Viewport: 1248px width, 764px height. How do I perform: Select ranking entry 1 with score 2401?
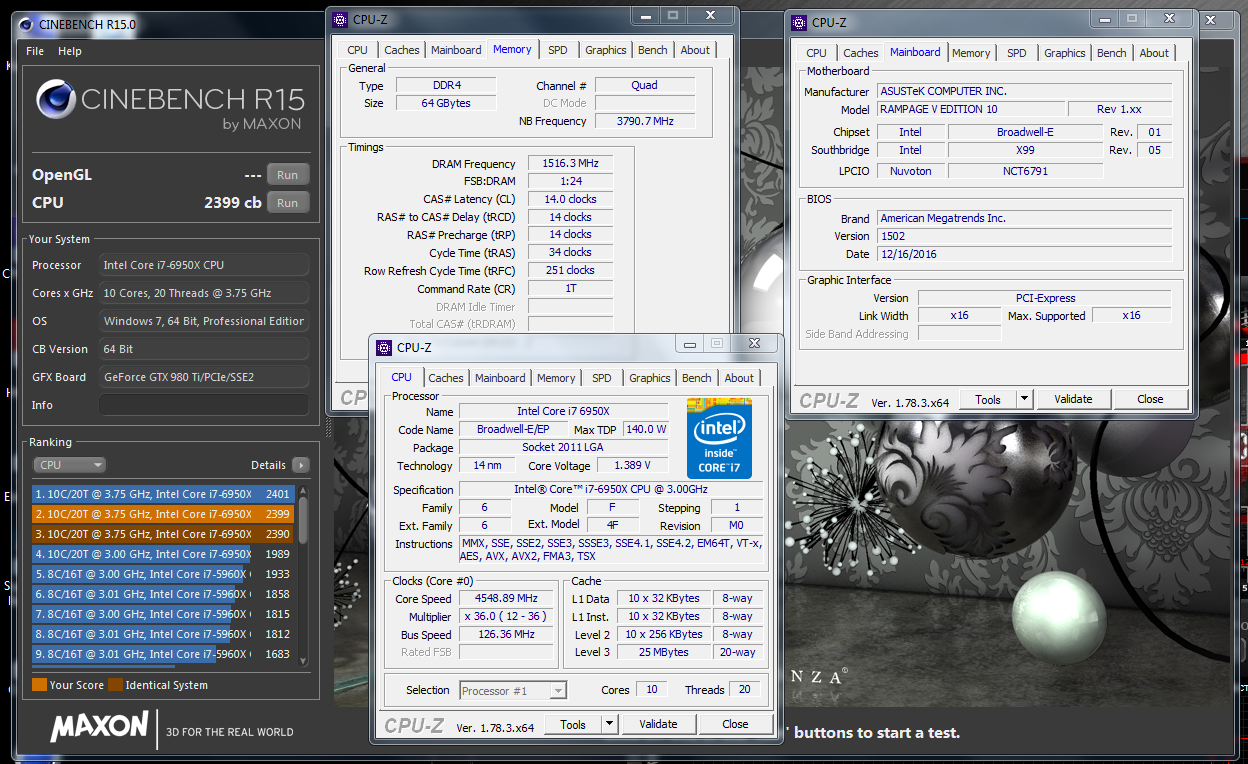tap(164, 494)
